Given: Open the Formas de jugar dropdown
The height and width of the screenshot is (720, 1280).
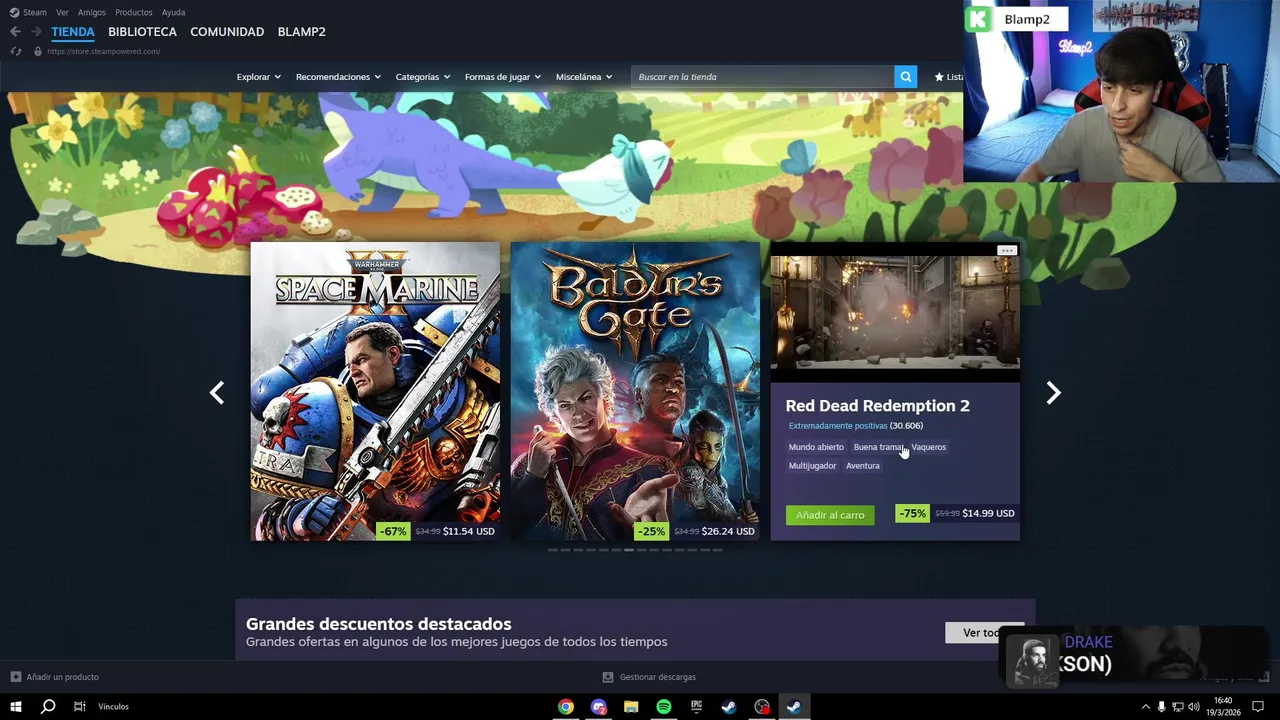Looking at the screenshot, I should (502, 77).
